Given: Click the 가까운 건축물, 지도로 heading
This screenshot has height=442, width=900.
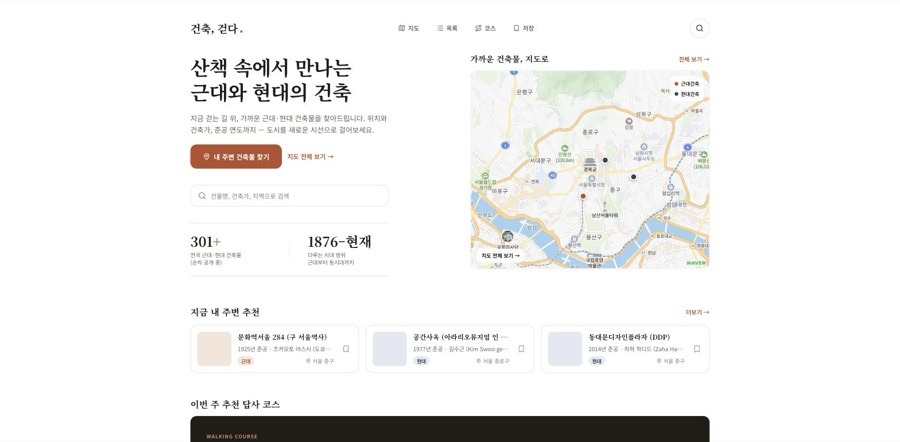Looking at the screenshot, I should click(510, 59).
